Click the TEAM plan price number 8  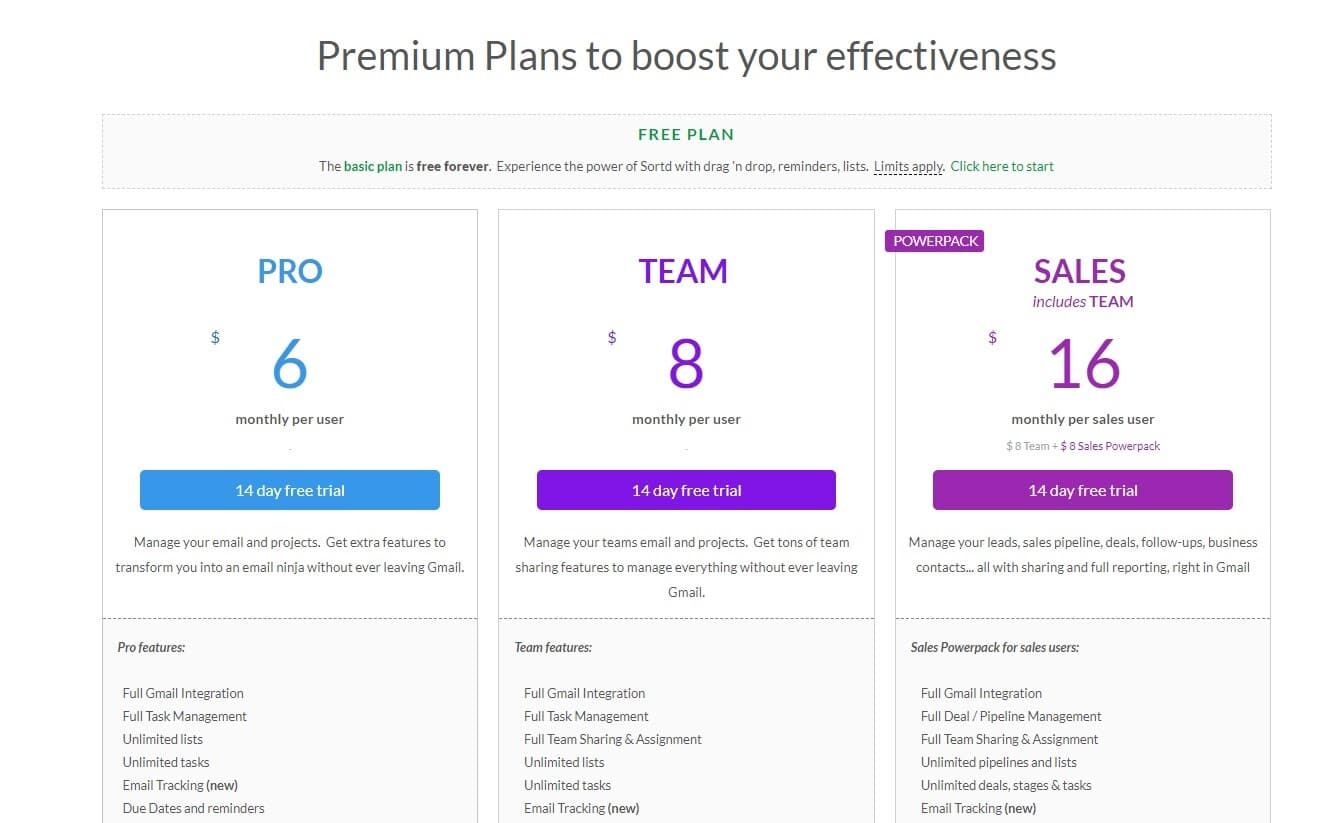686,364
